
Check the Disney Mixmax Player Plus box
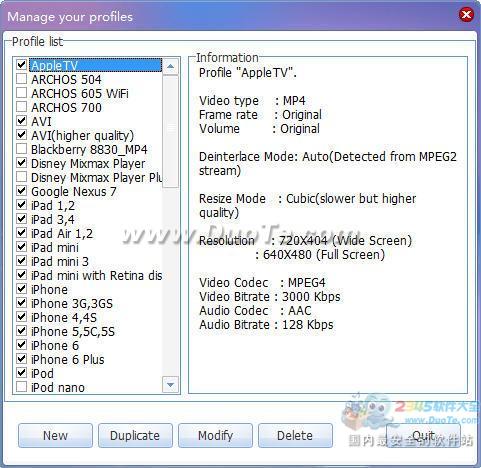pos(21,177)
